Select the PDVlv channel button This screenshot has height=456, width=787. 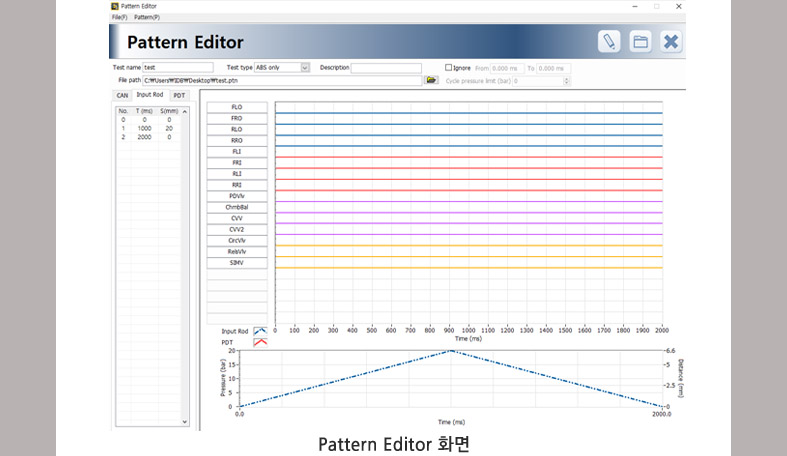tap(237, 196)
